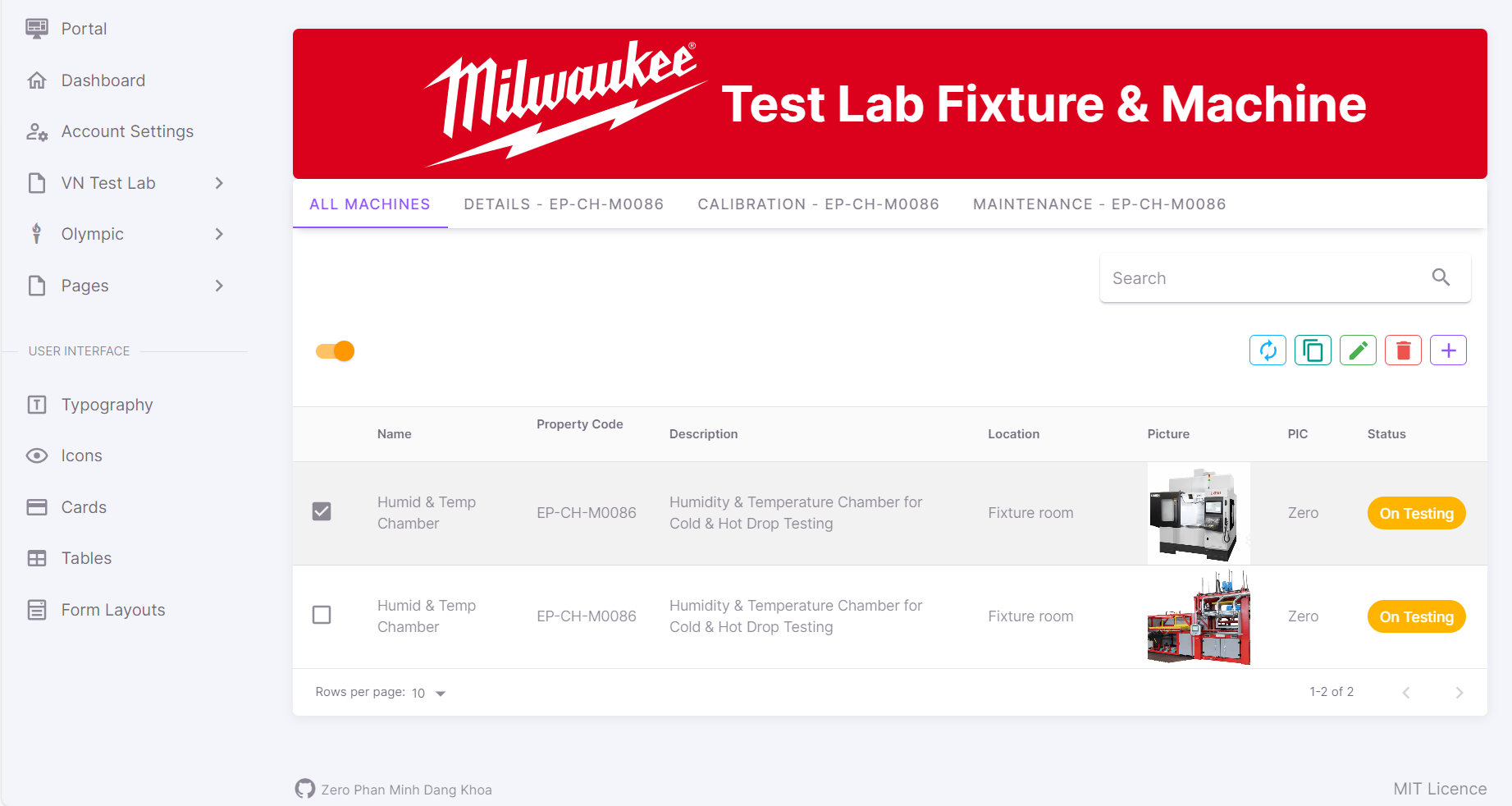Click the red trash delete icon
Screen dimensions: 1512x806
click(1403, 350)
